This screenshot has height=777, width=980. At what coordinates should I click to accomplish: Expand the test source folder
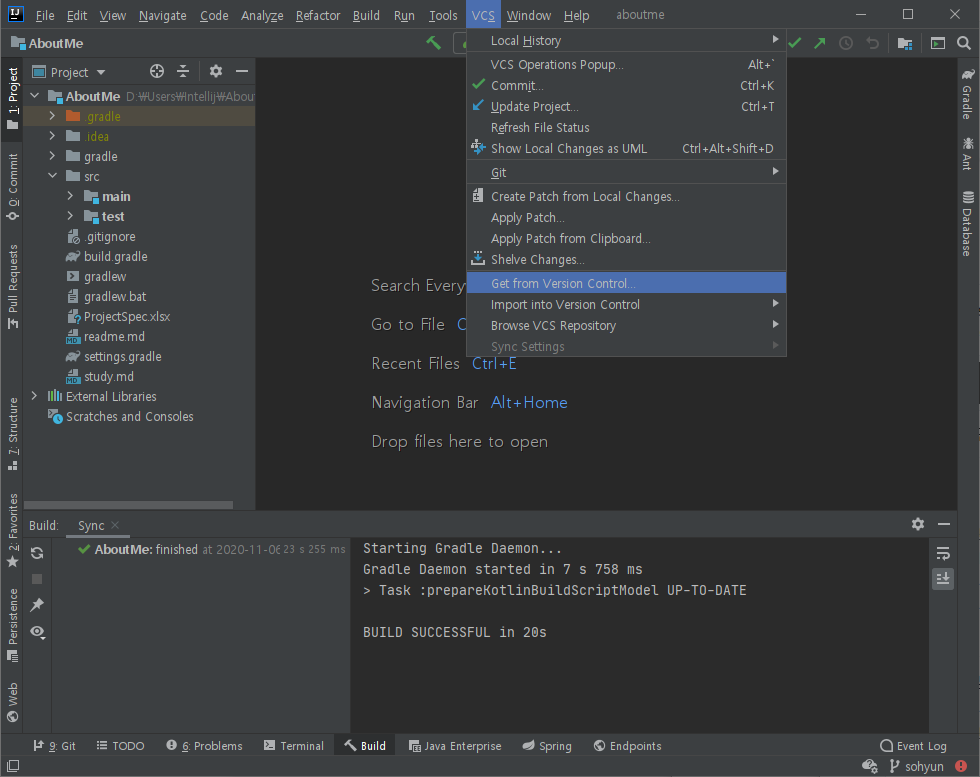70,216
